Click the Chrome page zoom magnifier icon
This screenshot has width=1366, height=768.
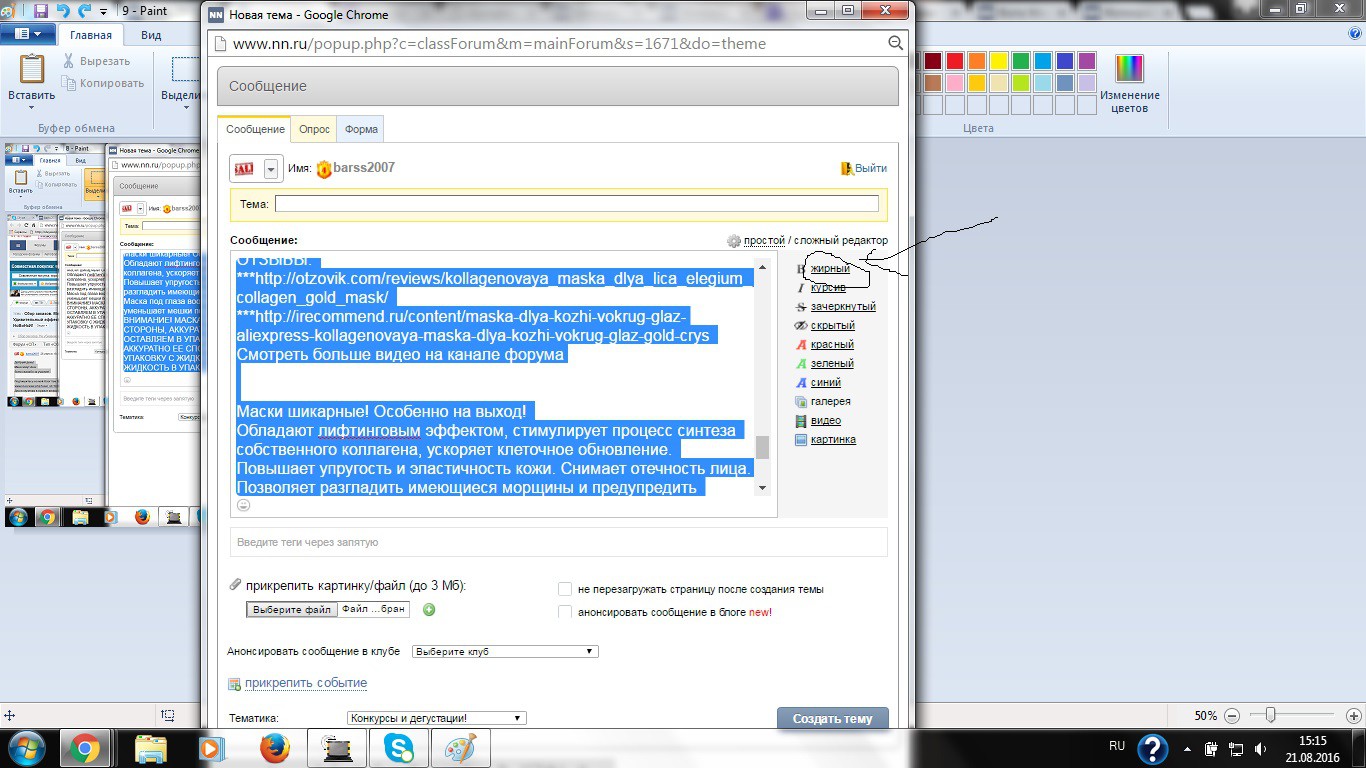(895, 44)
